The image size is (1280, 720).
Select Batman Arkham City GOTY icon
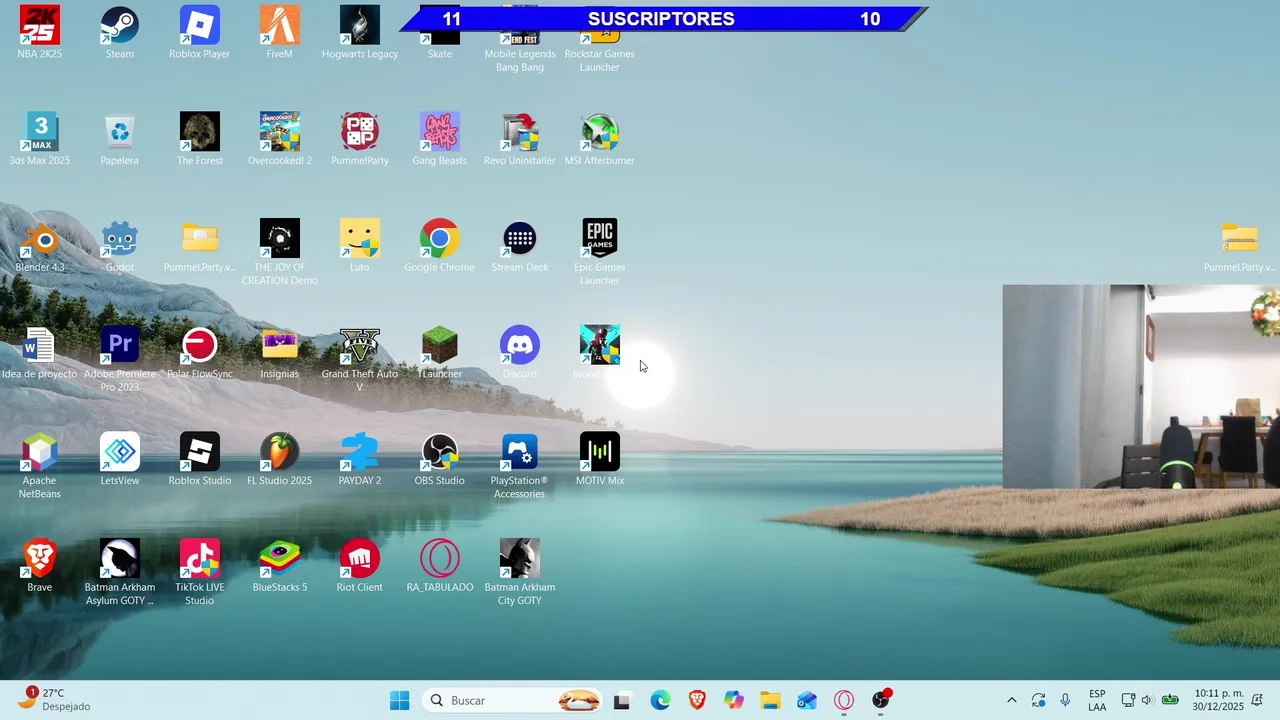520,559
